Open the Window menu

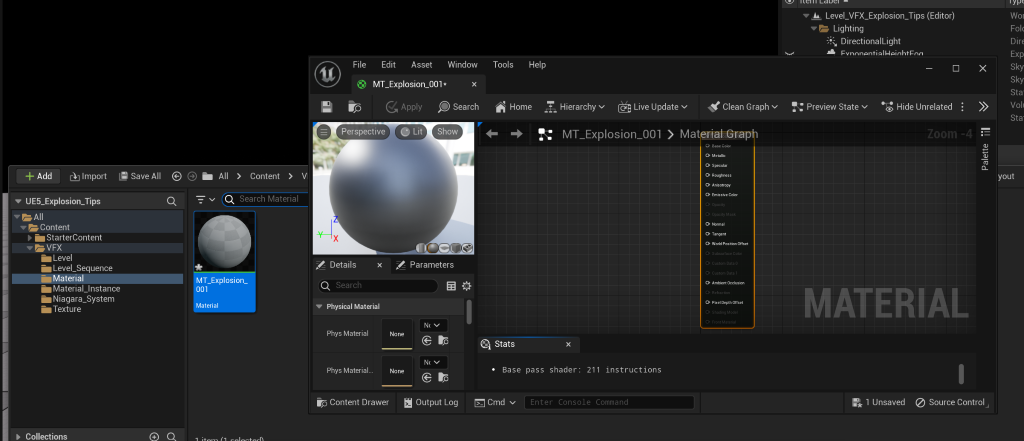tap(462, 65)
